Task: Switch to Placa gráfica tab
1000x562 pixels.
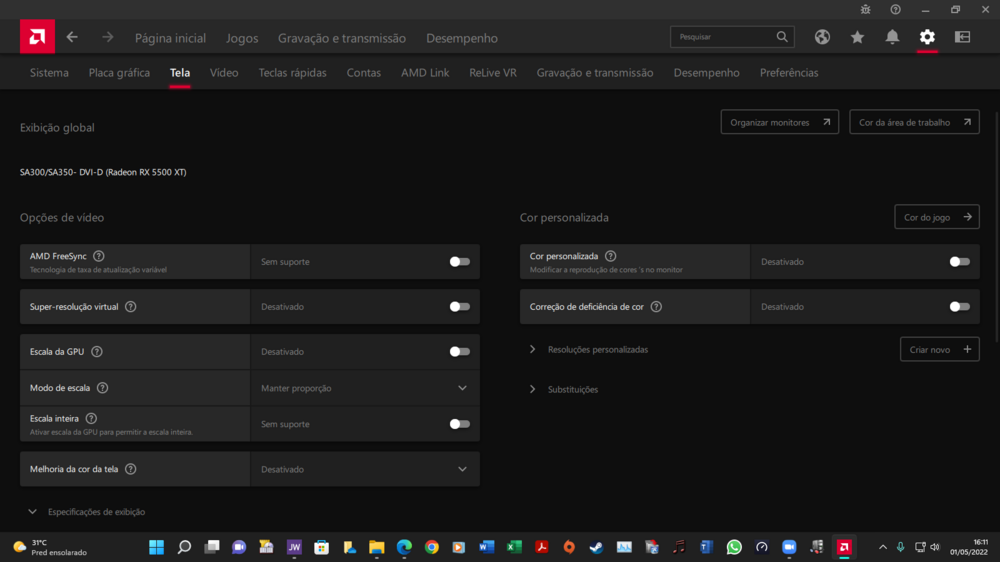Action: (x=119, y=73)
